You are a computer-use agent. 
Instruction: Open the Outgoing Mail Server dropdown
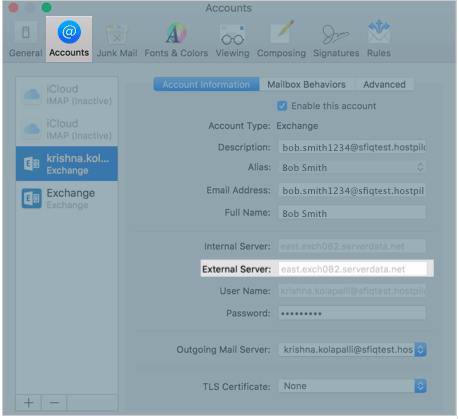pos(352,350)
